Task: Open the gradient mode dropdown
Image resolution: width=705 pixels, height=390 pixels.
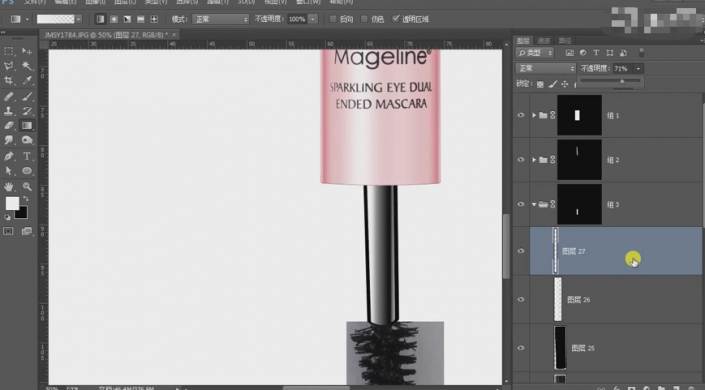Action: (220, 19)
